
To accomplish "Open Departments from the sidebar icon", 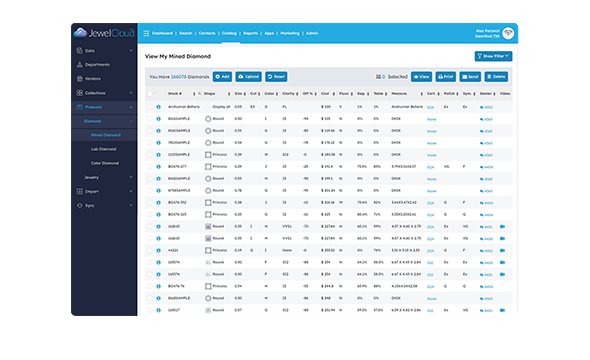I will pos(79,65).
